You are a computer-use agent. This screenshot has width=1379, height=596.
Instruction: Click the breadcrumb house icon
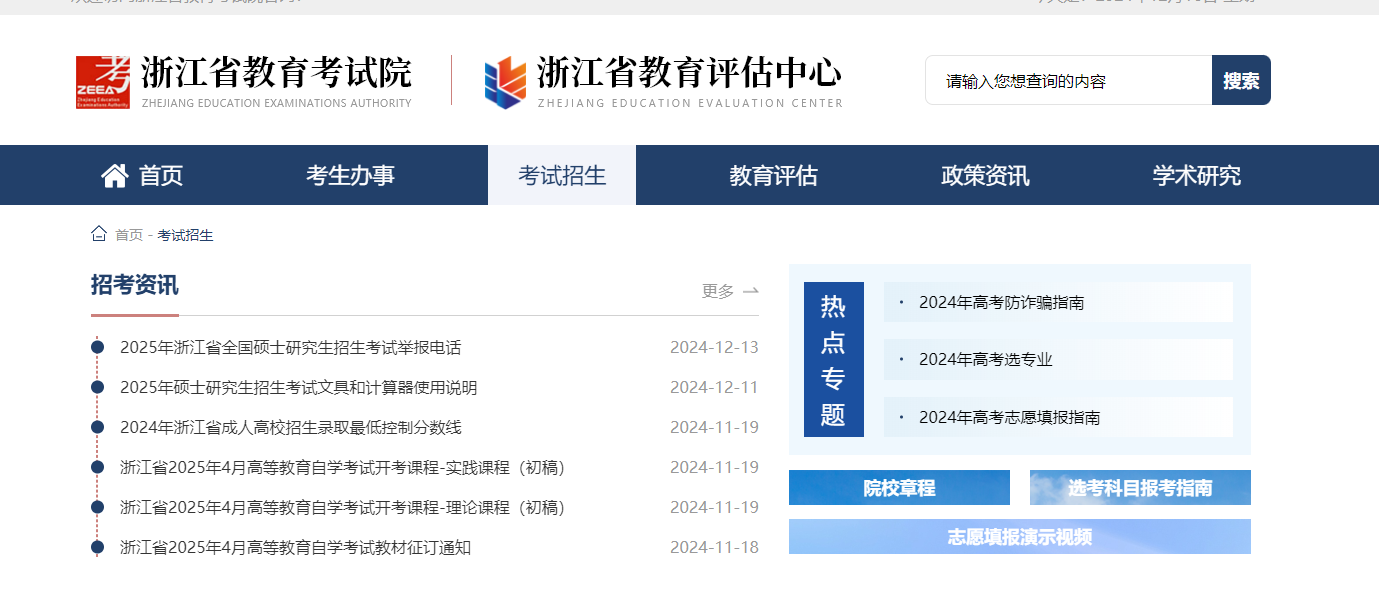[x=99, y=234]
